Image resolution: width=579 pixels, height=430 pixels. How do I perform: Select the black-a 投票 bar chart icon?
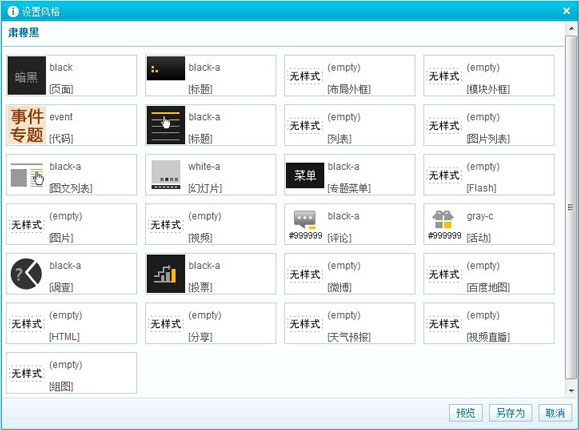click(x=166, y=274)
